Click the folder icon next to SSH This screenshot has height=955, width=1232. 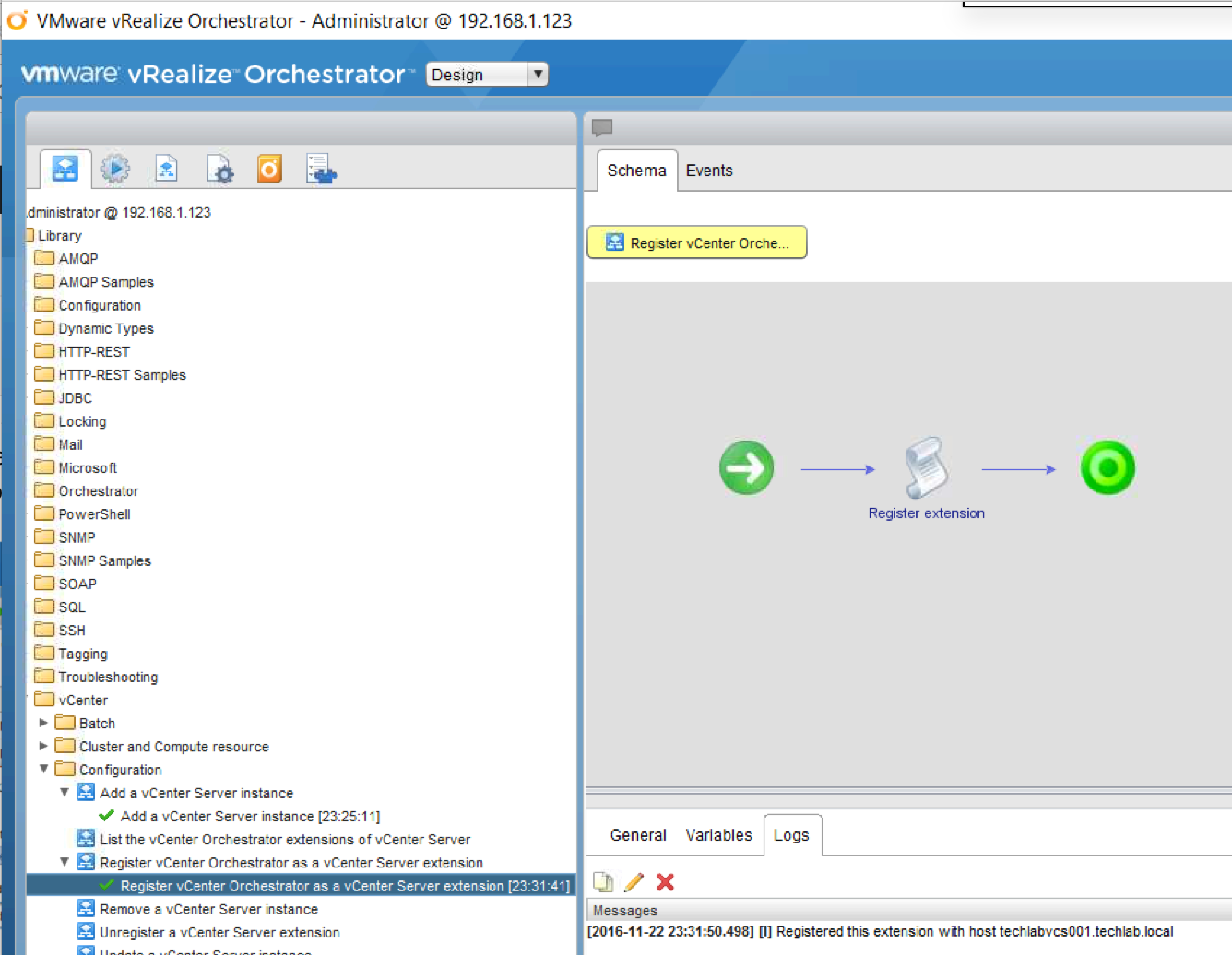pyautogui.click(x=44, y=629)
